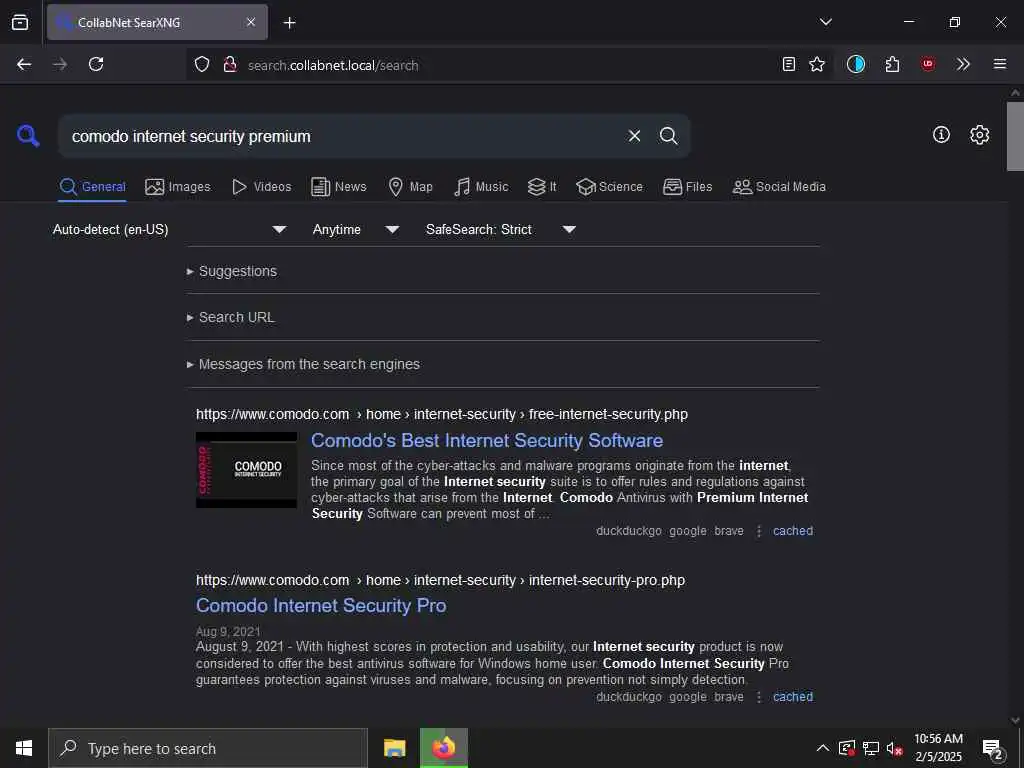Image resolution: width=1024 pixels, height=768 pixels.
Task: Open the blue half-circle extension icon
Action: click(856, 64)
